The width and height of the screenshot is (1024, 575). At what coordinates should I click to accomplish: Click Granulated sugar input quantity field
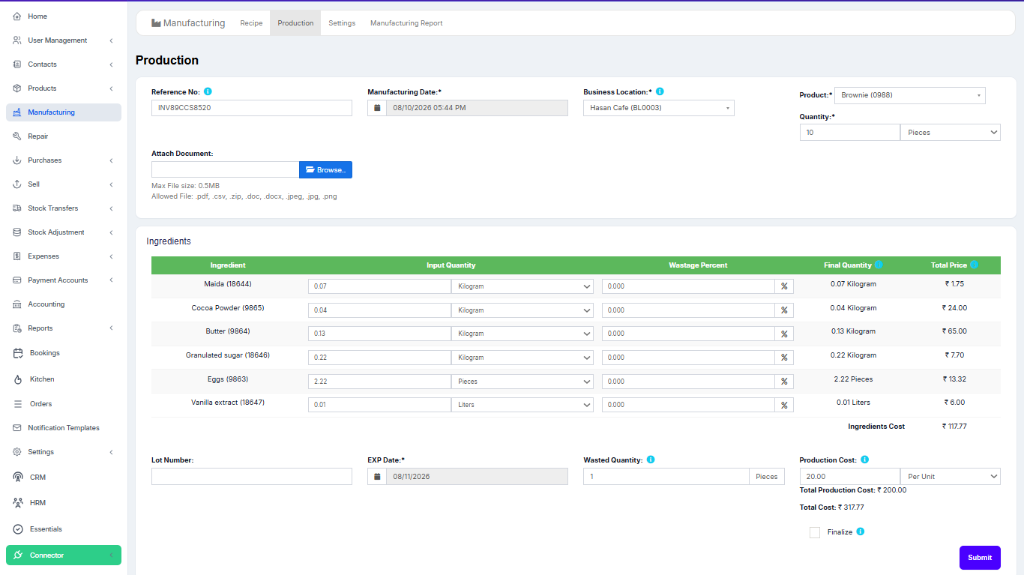pyautogui.click(x=379, y=357)
